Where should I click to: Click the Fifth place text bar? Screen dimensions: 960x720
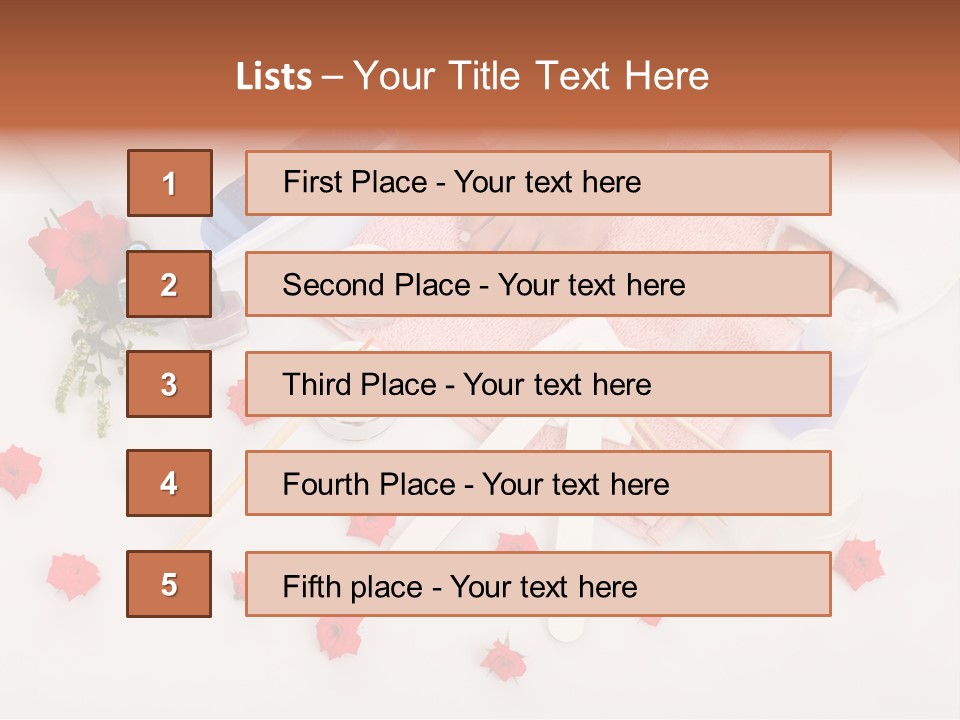coord(538,584)
